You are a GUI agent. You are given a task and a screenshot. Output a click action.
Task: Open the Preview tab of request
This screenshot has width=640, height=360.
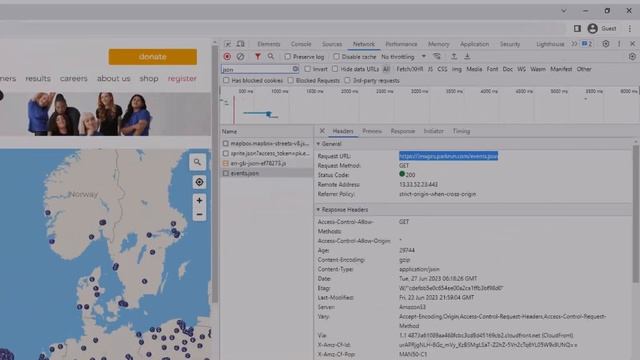372,131
